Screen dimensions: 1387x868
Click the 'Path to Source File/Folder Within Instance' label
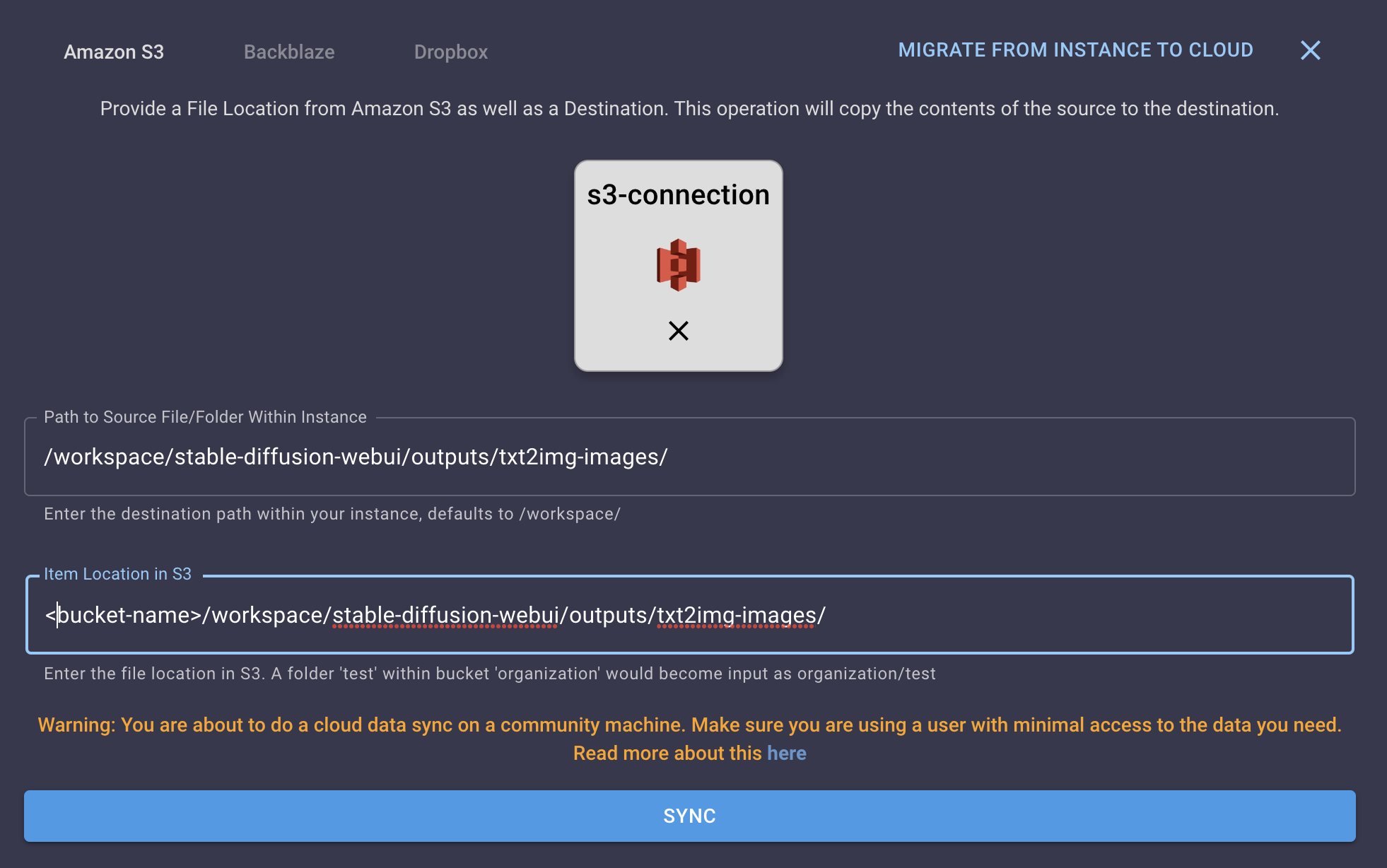pyautogui.click(x=205, y=417)
